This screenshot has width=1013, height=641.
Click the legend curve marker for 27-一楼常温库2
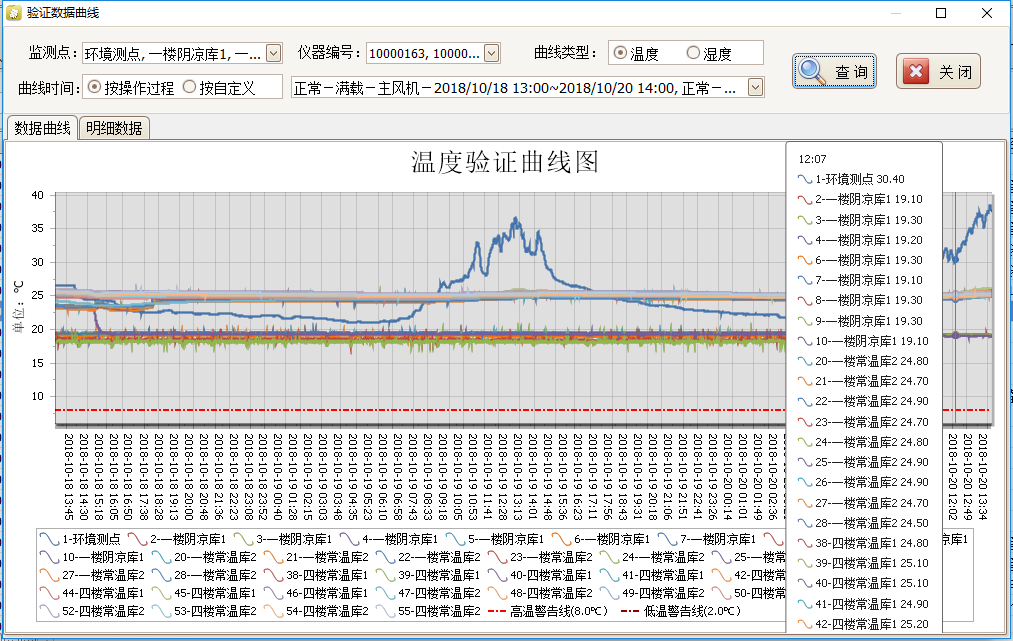[49, 575]
